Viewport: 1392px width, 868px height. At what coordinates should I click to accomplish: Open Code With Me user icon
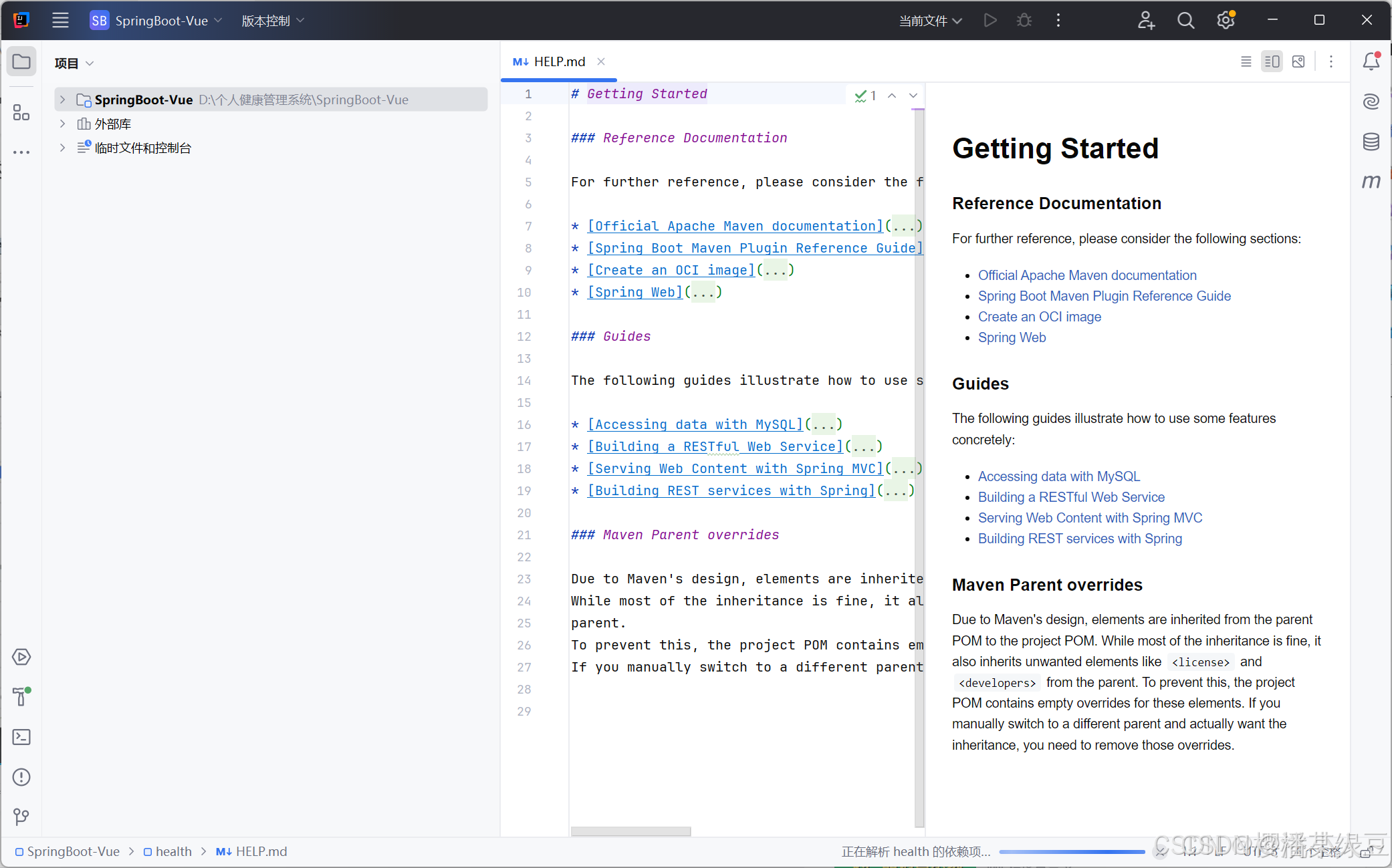[1146, 21]
